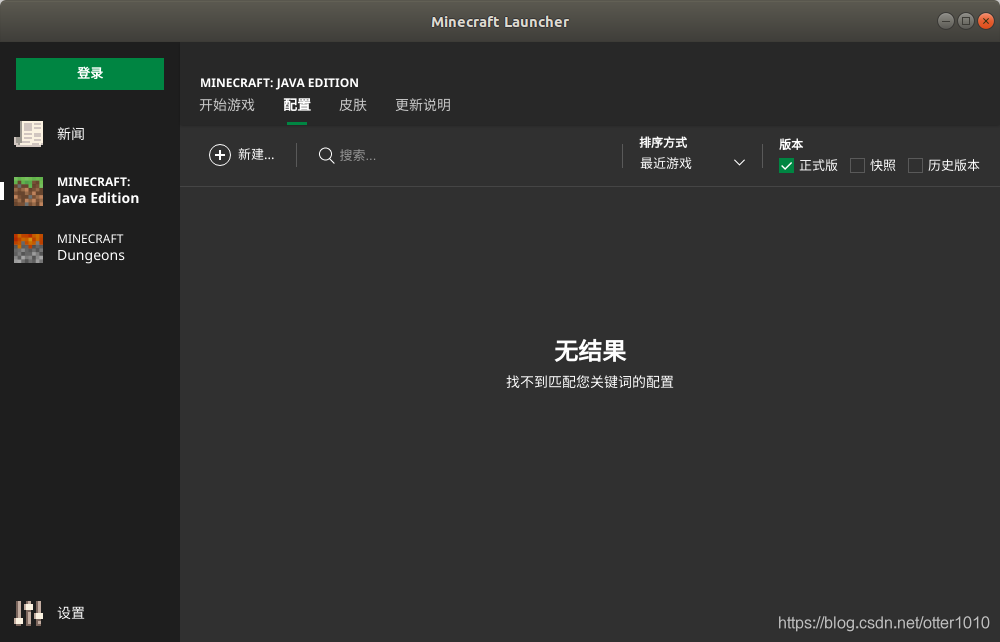Enable the 快照 snapshot version filter
This screenshot has height=642, width=1000.
tap(857, 165)
